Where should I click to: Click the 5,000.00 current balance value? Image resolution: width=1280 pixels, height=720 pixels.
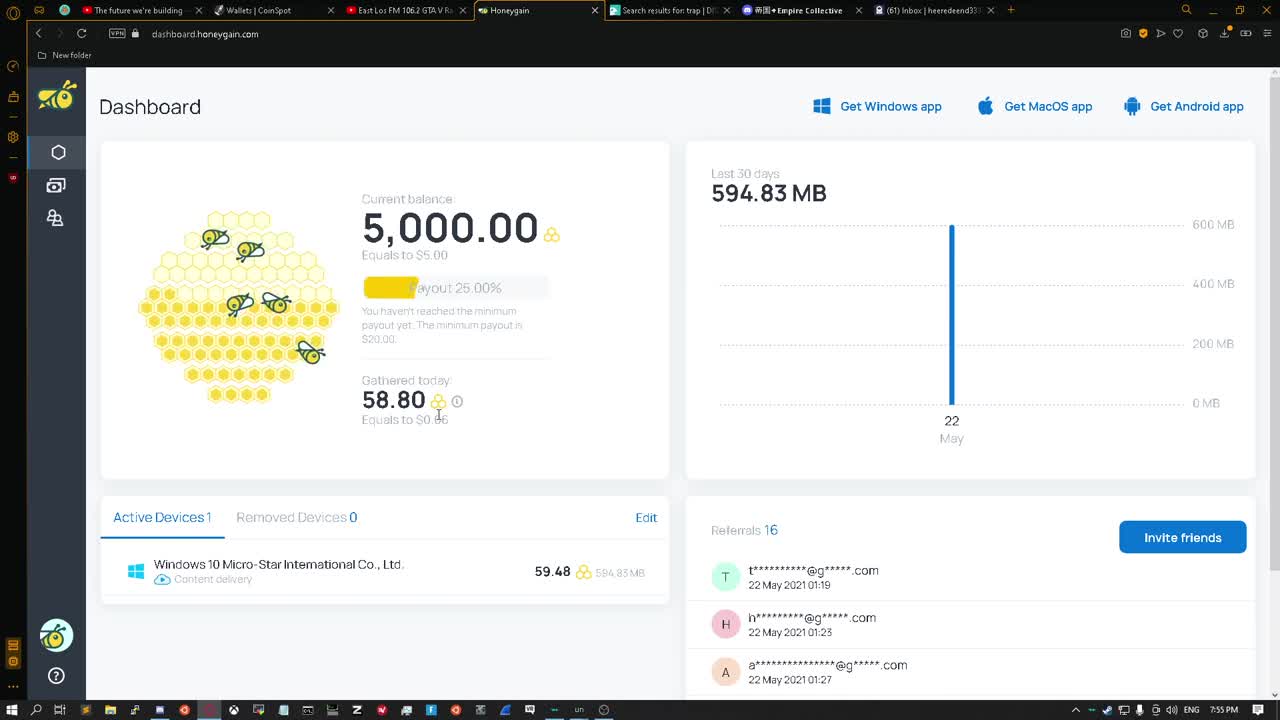click(450, 228)
